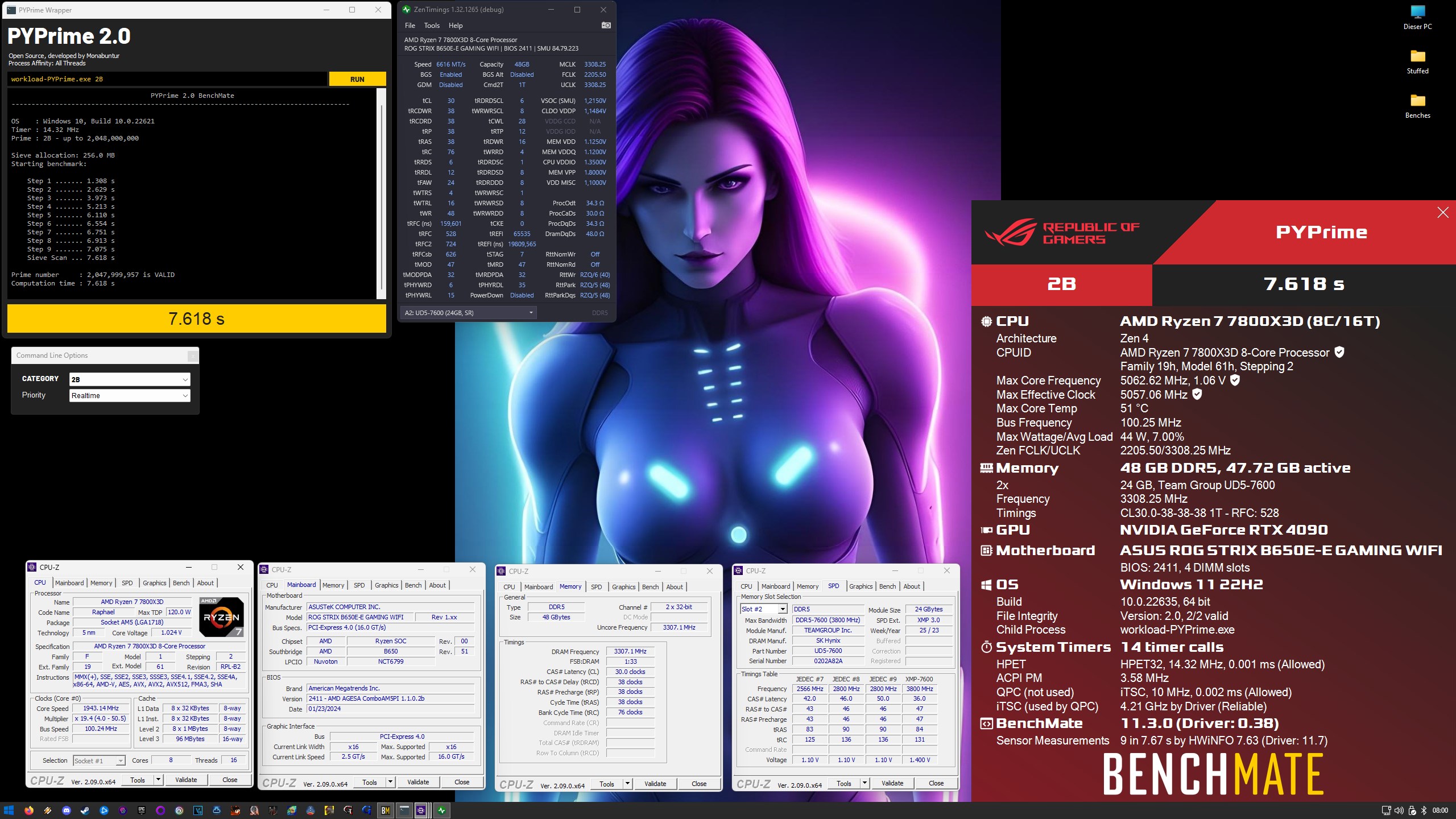Click Close in the CPU-Z Mainboard window
1456x819 pixels.
[x=462, y=782]
